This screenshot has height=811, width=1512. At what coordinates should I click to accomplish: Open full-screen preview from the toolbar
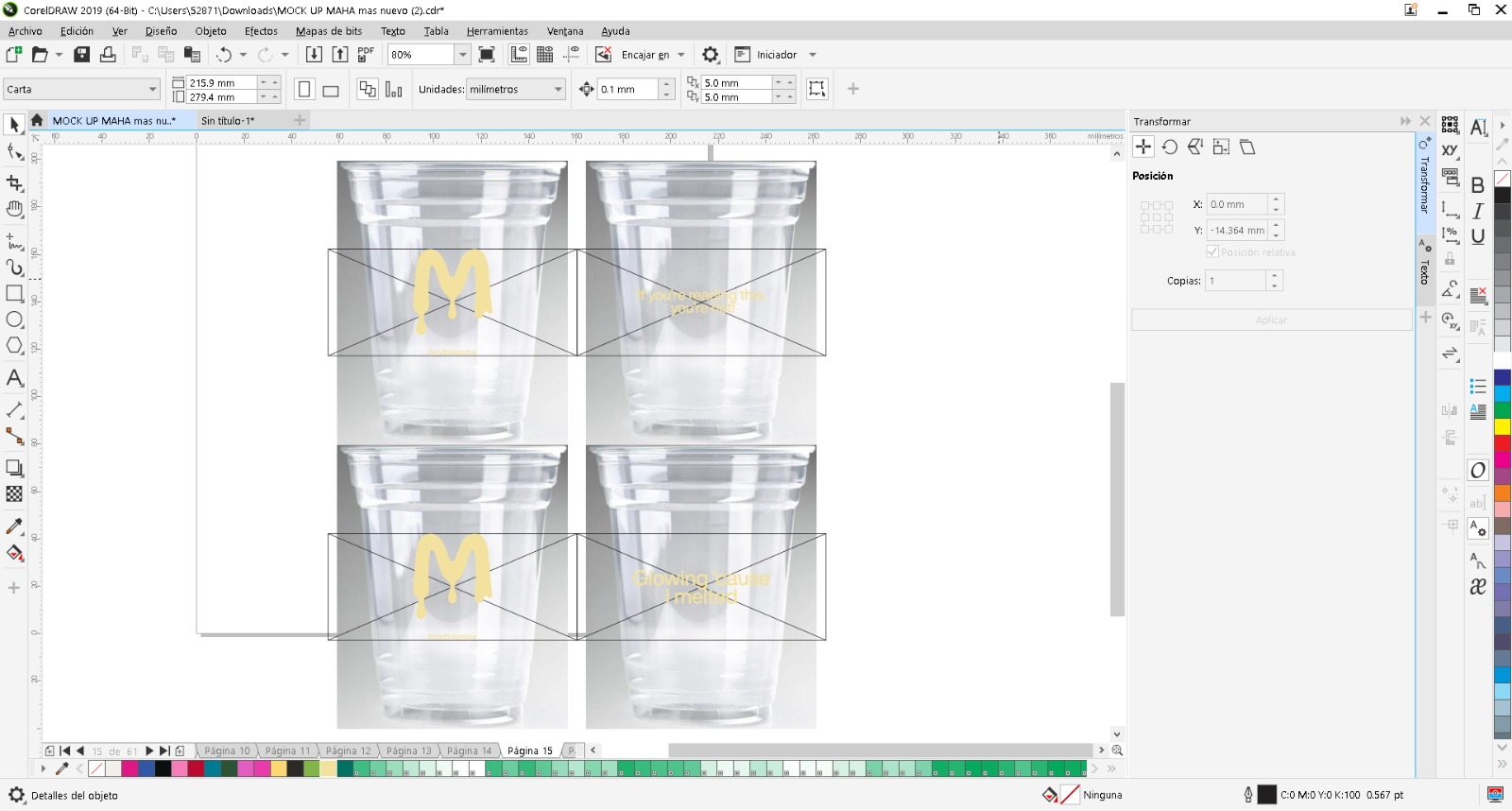487,54
